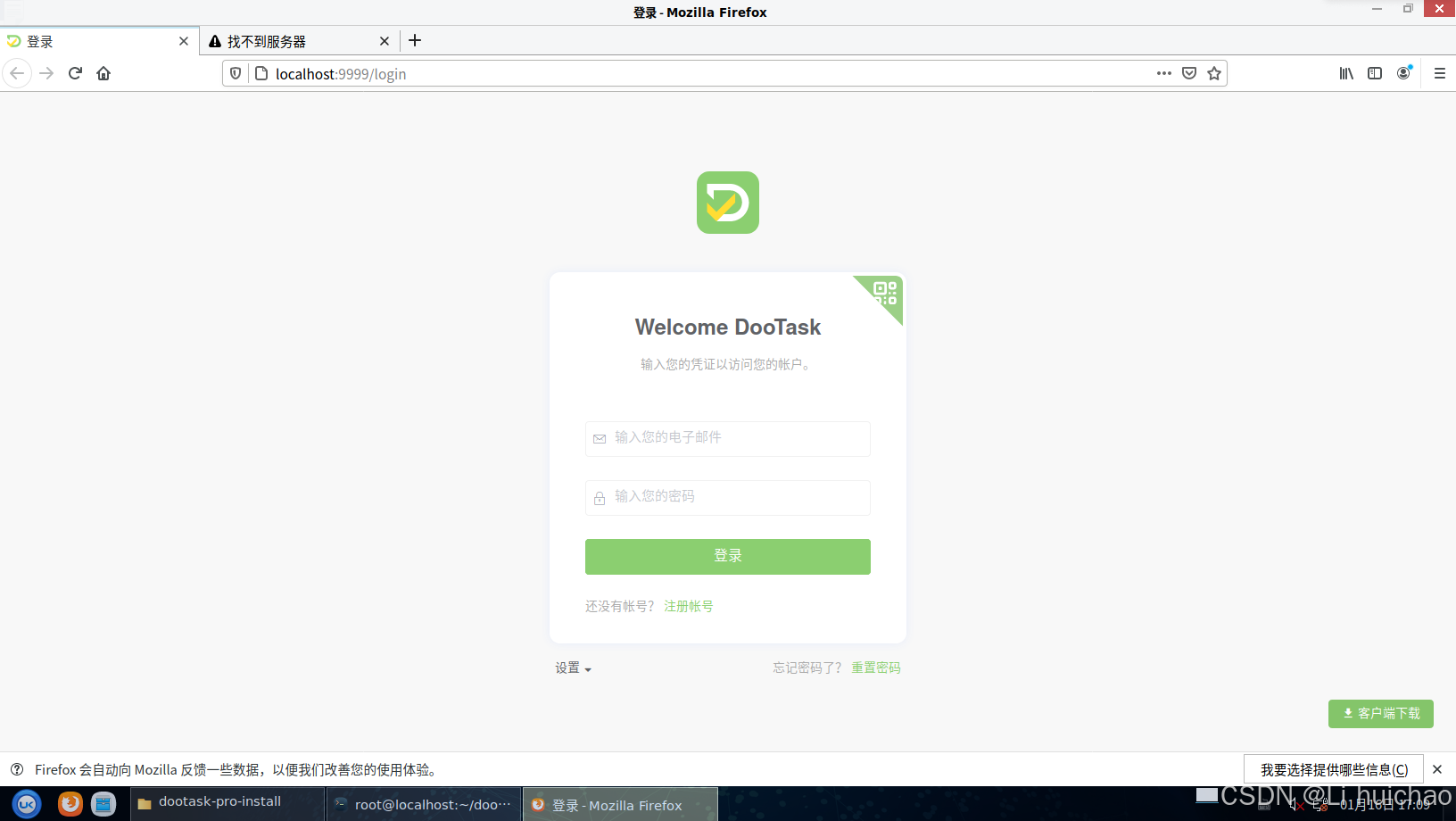Click the tracking protection shield icon
The width and height of the screenshot is (1456, 821).
coord(235,73)
